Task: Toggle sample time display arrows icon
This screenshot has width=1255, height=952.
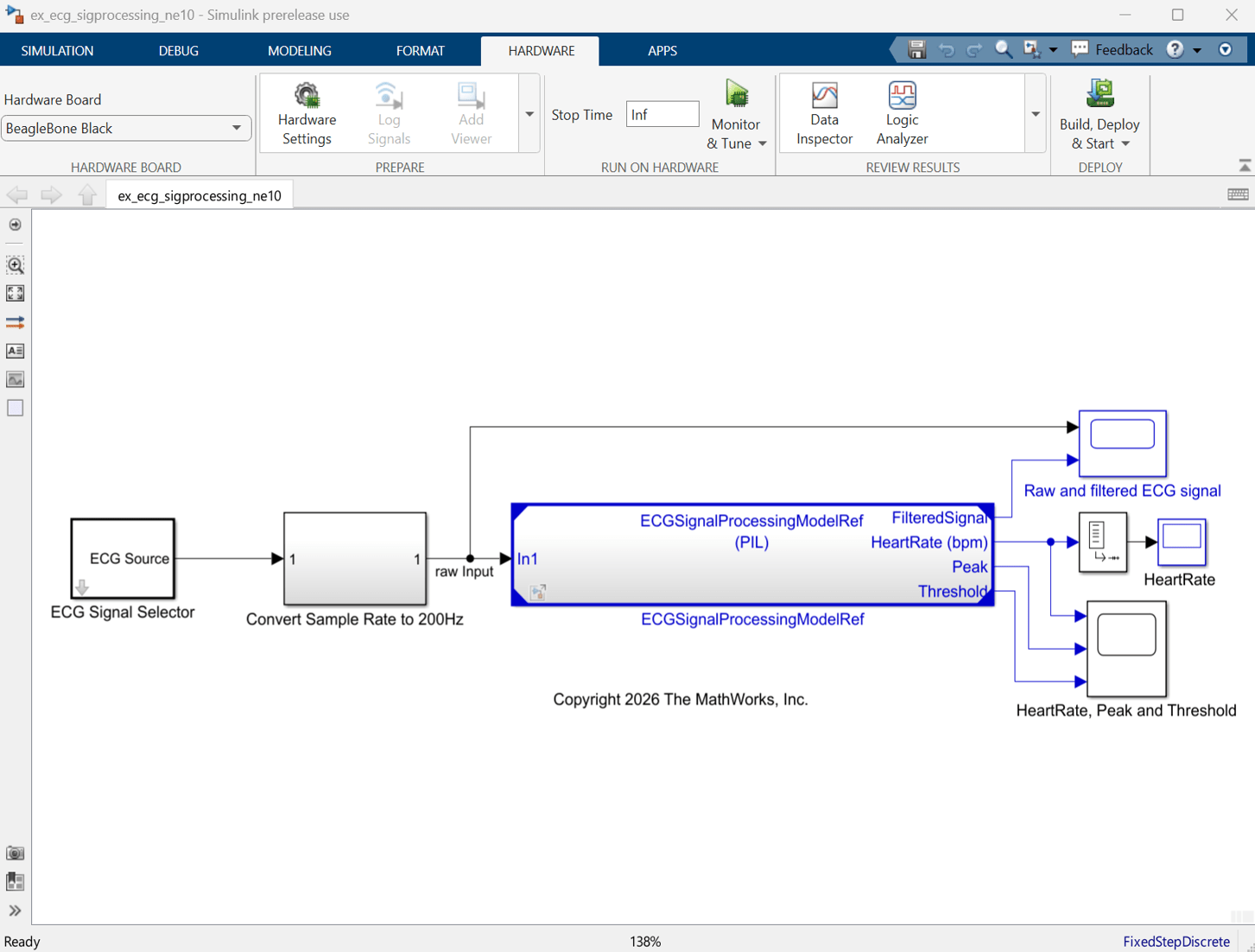Action: coord(15,322)
